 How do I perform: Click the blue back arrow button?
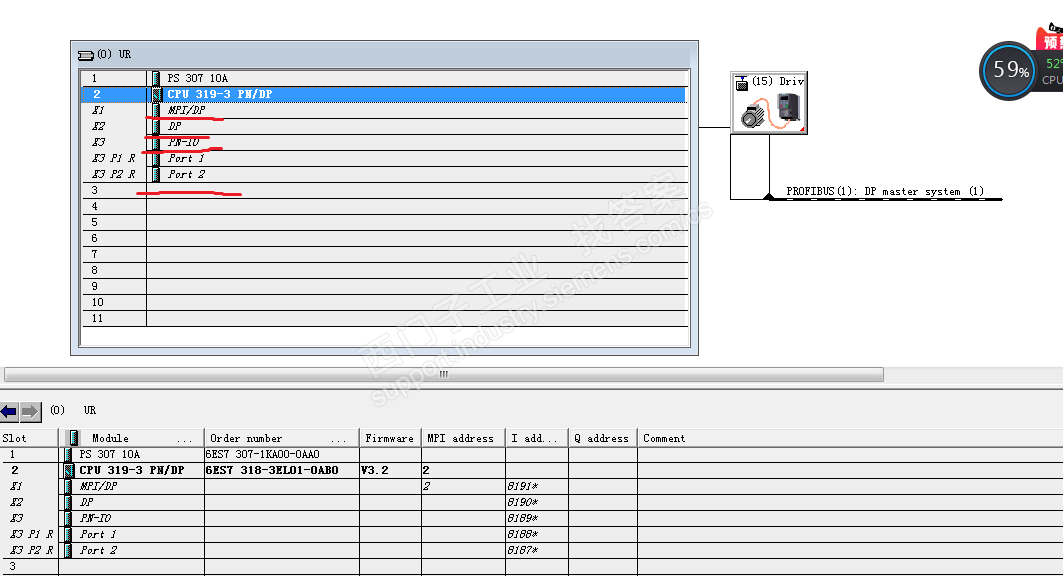click(x=9, y=411)
